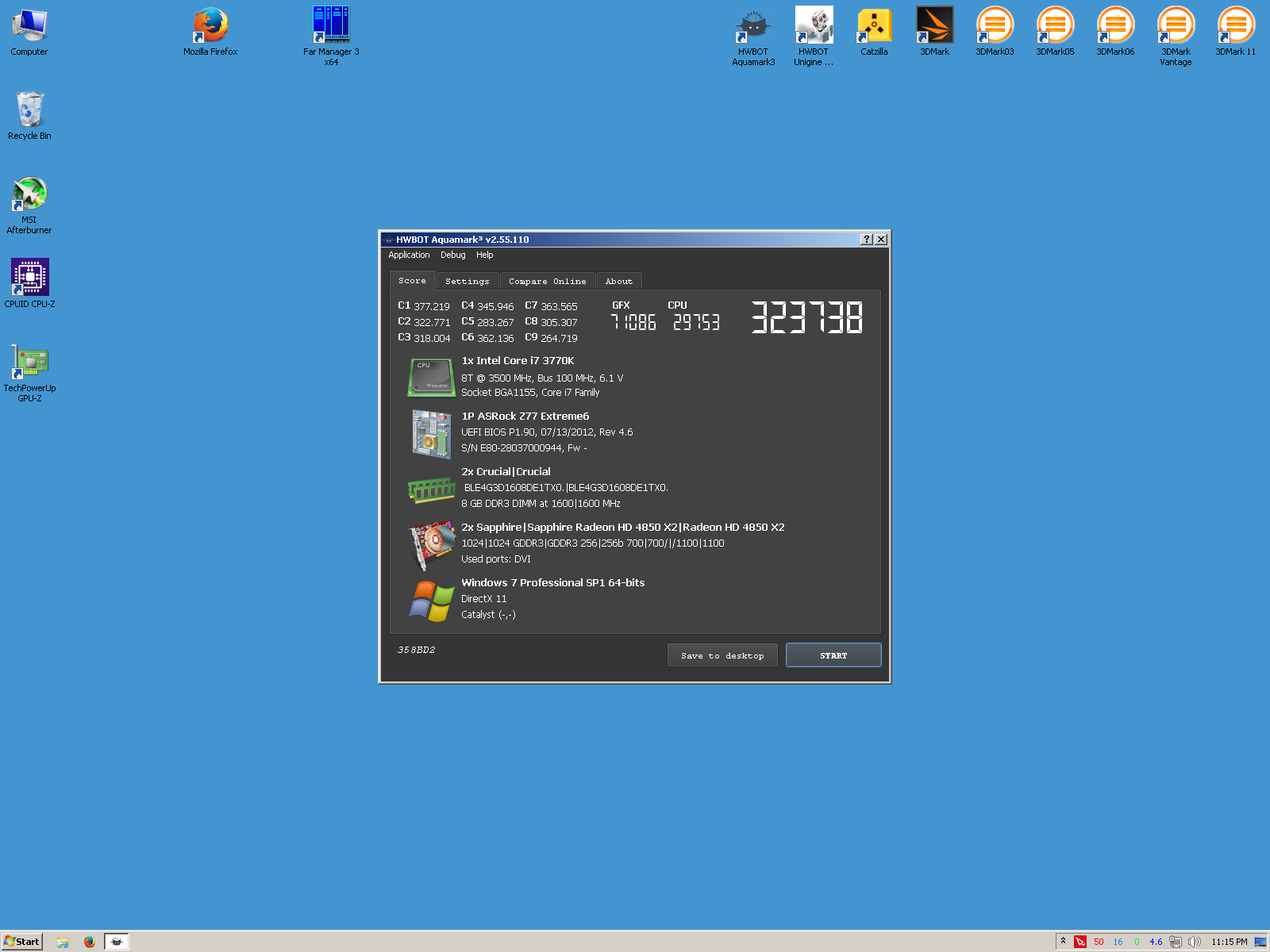The image size is (1270, 952).
Task: Click the C5 283.267 result
Action: (x=487, y=321)
